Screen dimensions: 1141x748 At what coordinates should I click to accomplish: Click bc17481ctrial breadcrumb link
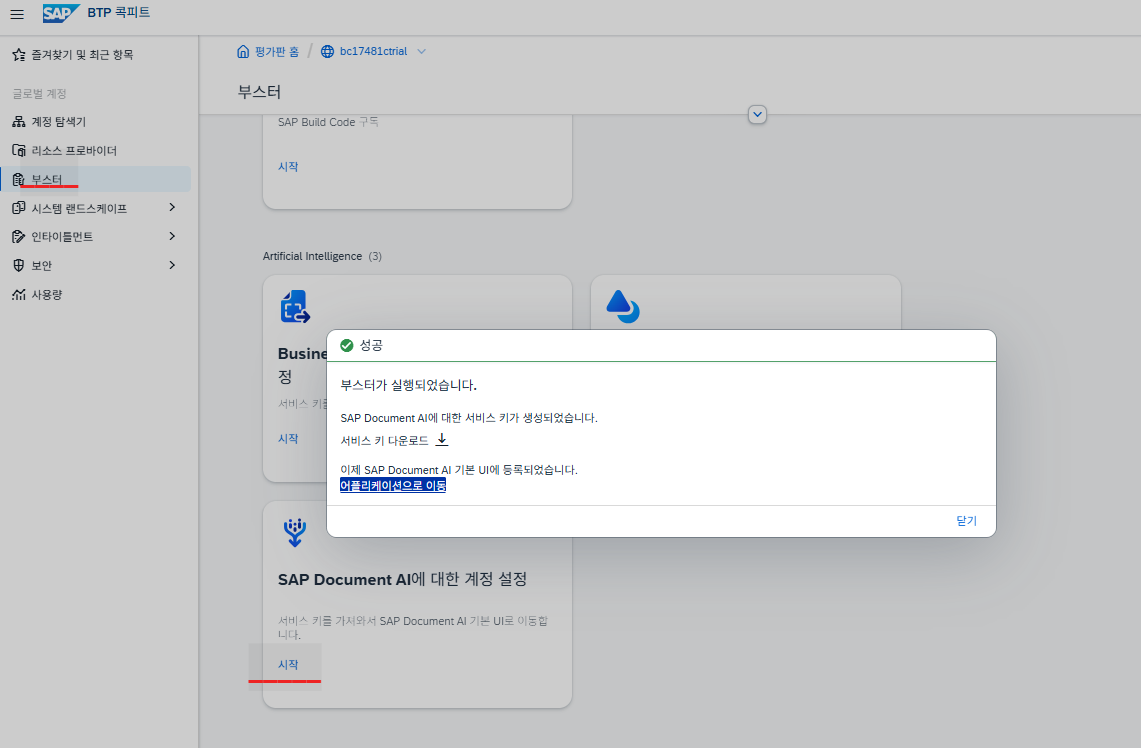(x=373, y=52)
